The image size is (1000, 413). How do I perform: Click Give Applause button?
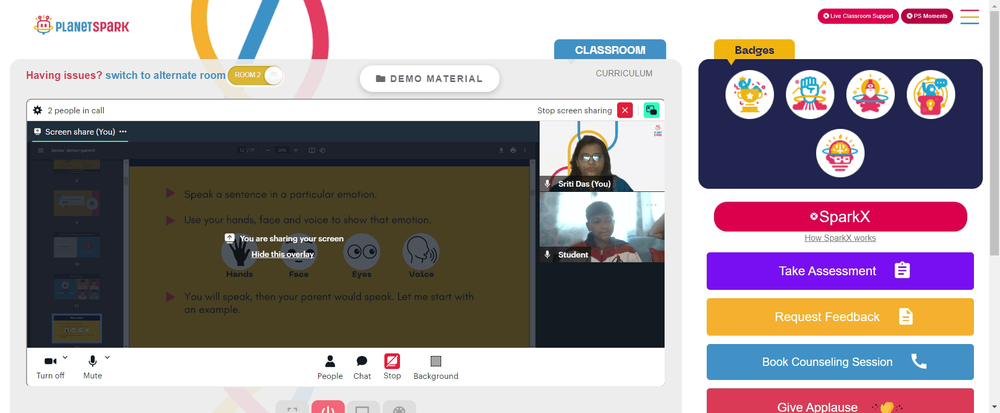pyautogui.click(x=840, y=401)
